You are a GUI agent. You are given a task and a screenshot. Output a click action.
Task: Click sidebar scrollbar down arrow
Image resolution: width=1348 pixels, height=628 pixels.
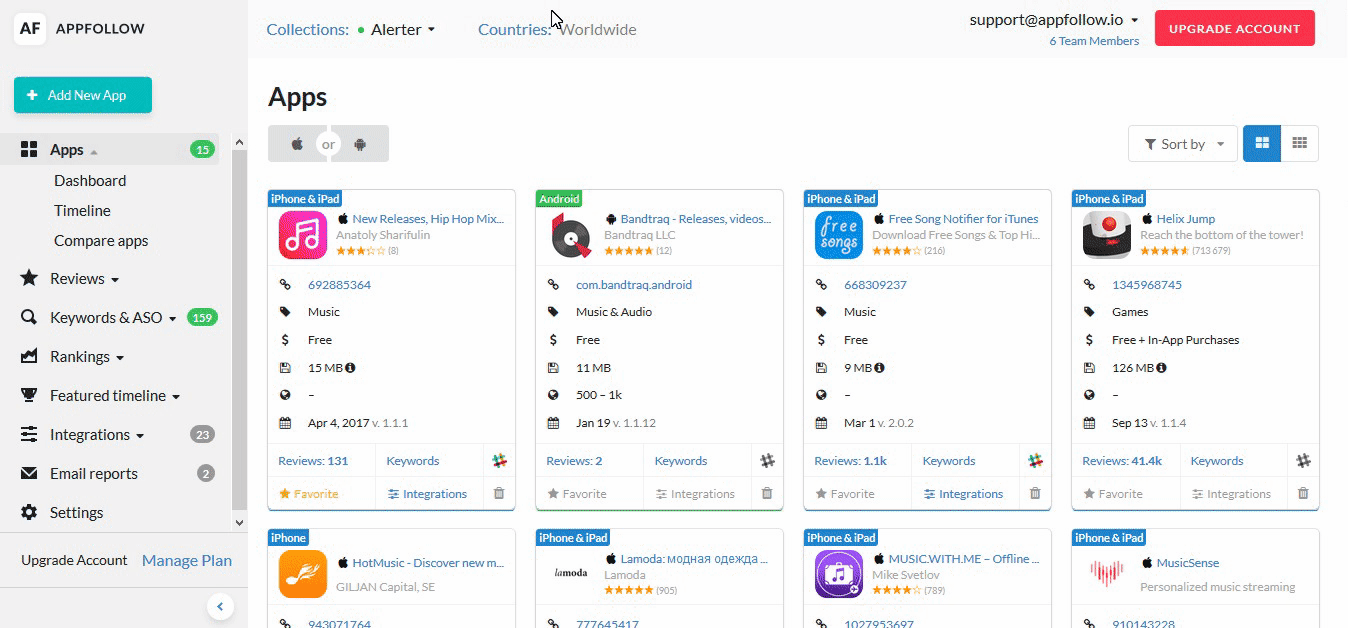[x=239, y=523]
